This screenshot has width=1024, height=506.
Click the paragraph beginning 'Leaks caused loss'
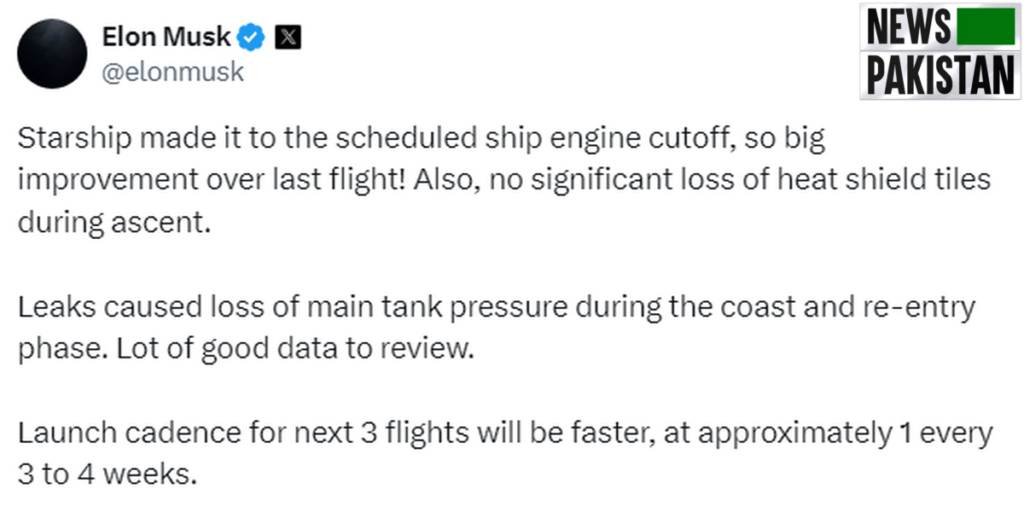496,328
